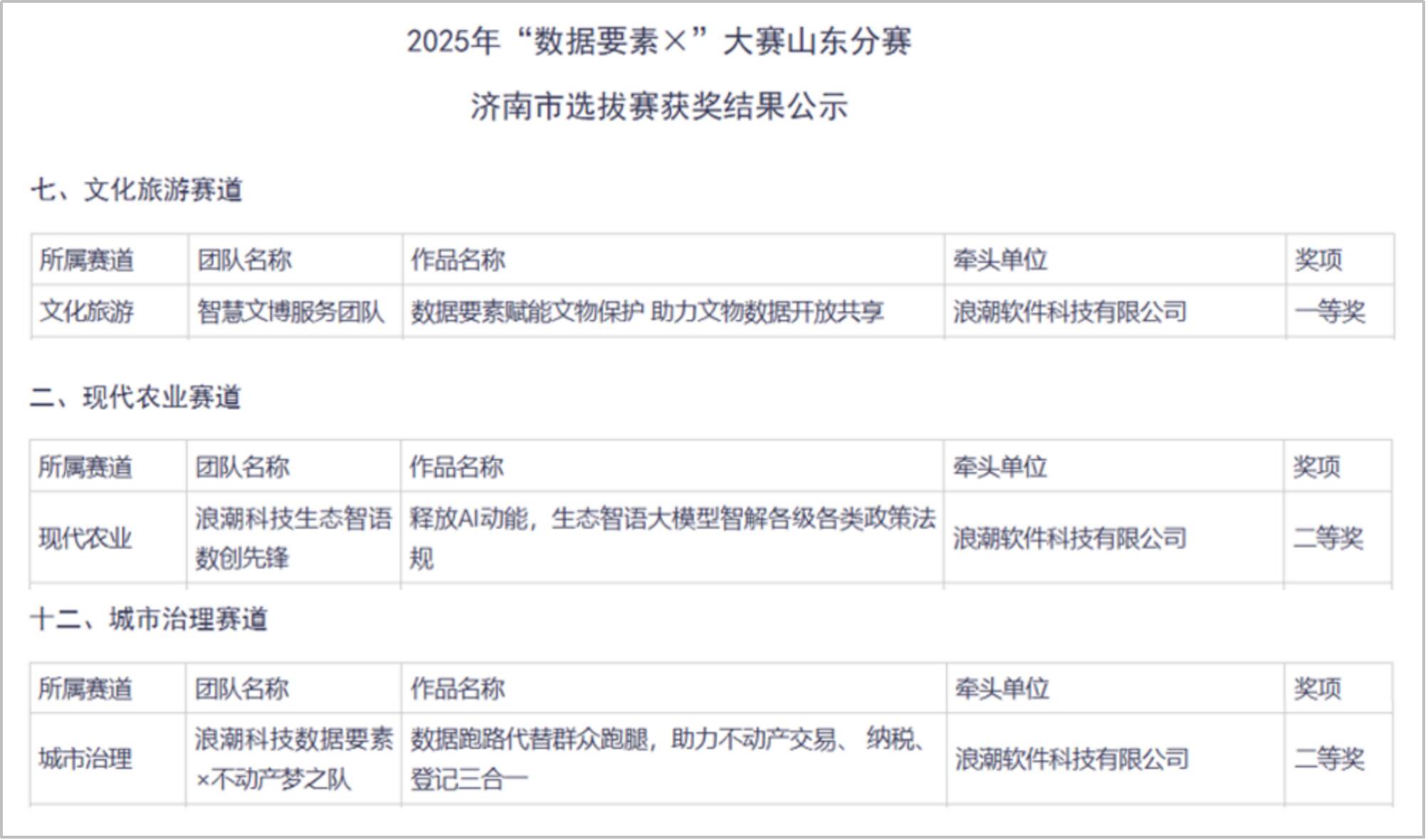This screenshot has height=840, width=1428.
Task: Click '牵头单位' header in the 城市治理 table
Action: 1002,688
